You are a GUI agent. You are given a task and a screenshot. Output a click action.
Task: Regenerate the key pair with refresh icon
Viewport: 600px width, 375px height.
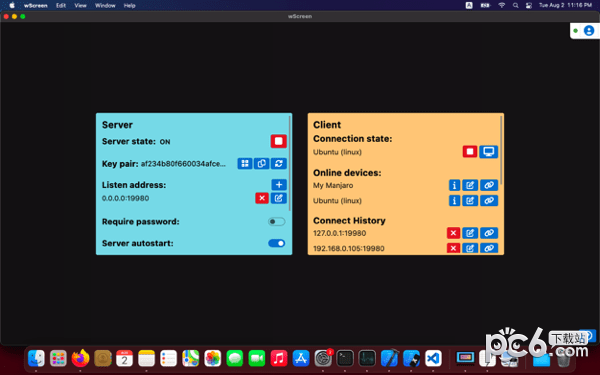click(x=279, y=163)
